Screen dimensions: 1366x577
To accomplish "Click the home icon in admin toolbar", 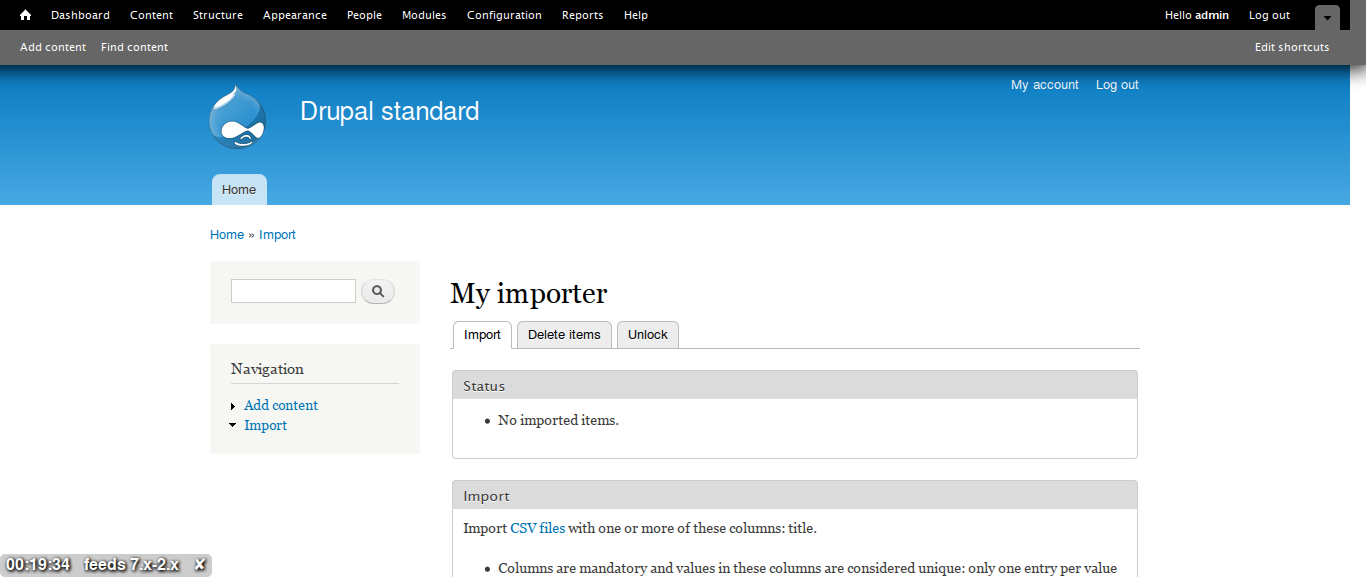I will click(x=25, y=15).
